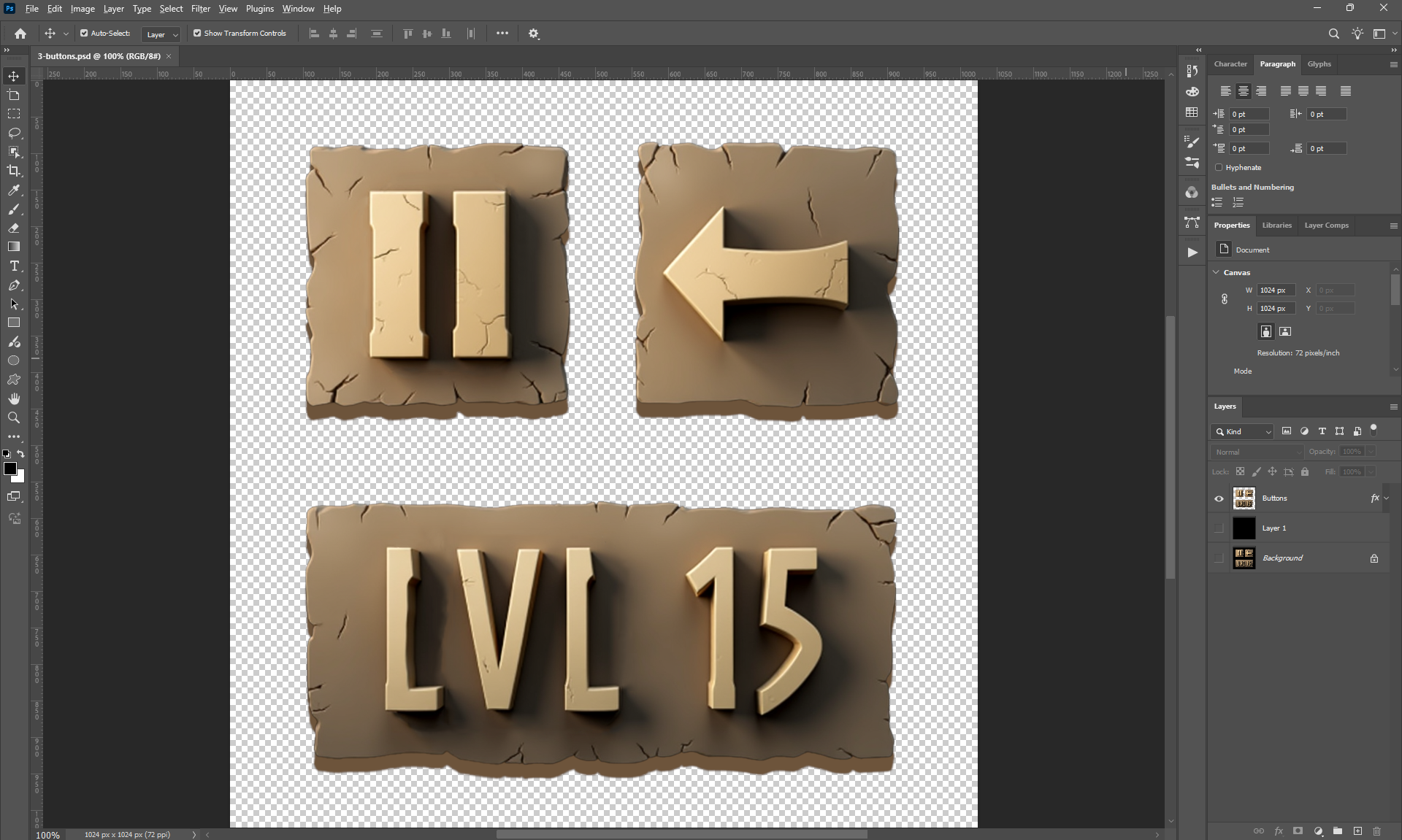The height and width of the screenshot is (840, 1402).
Task: Select the Gradient tool
Action: pos(14,247)
